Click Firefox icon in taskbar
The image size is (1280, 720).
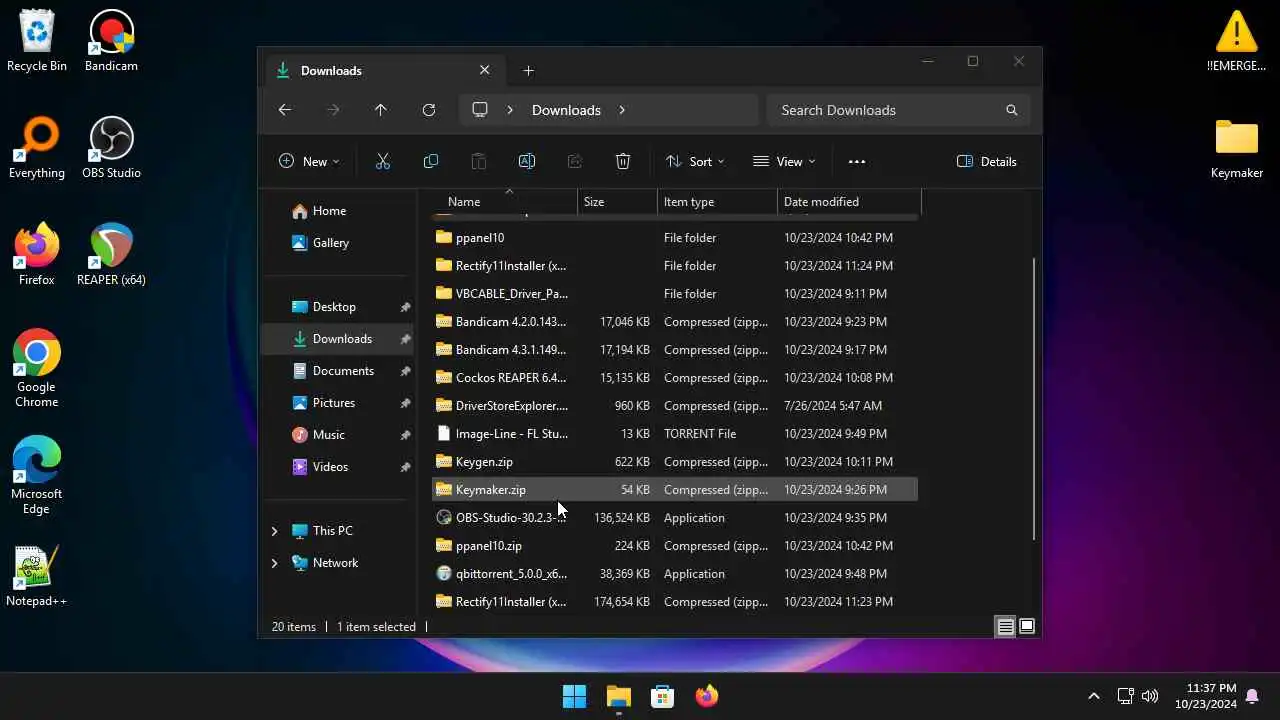click(x=707, y=696)
